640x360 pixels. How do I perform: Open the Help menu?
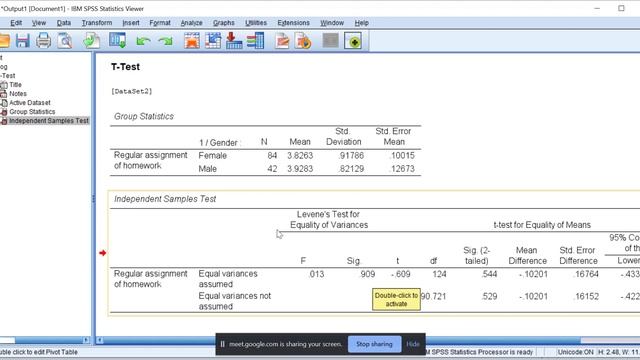(x=361, y=23)
